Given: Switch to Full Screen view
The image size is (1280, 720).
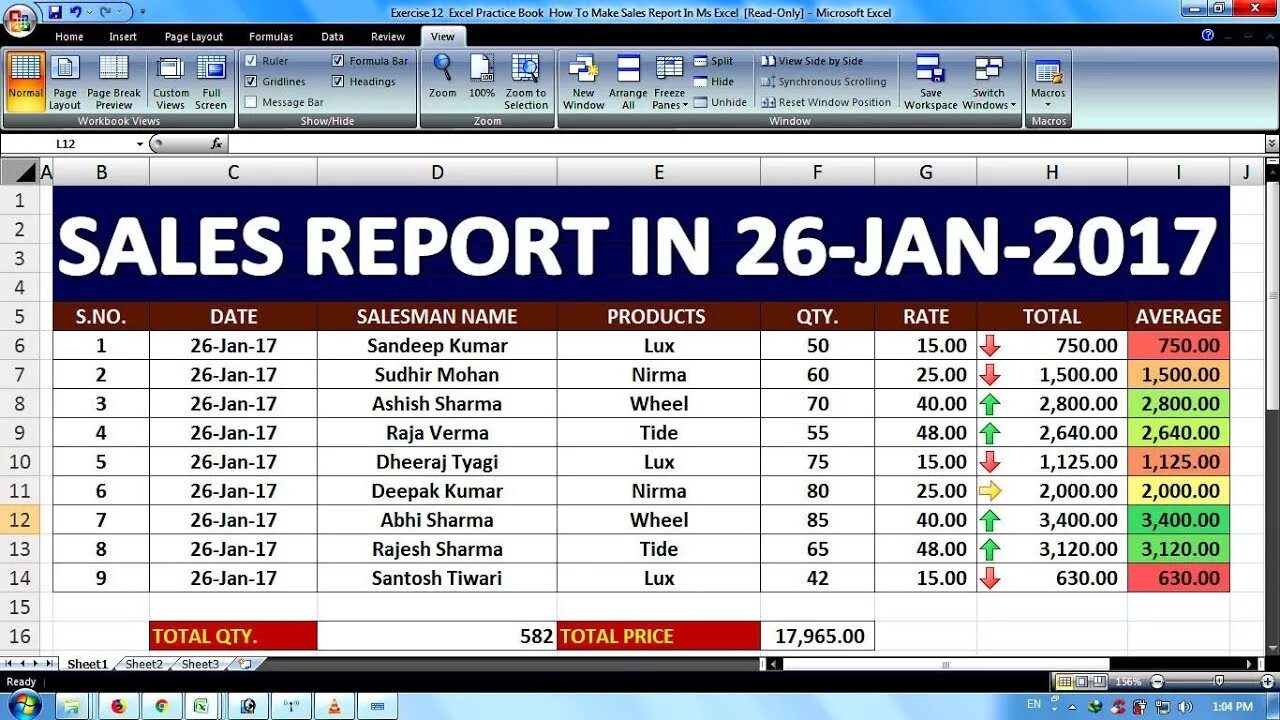Looking at the screenshot, I should point(211,81).
